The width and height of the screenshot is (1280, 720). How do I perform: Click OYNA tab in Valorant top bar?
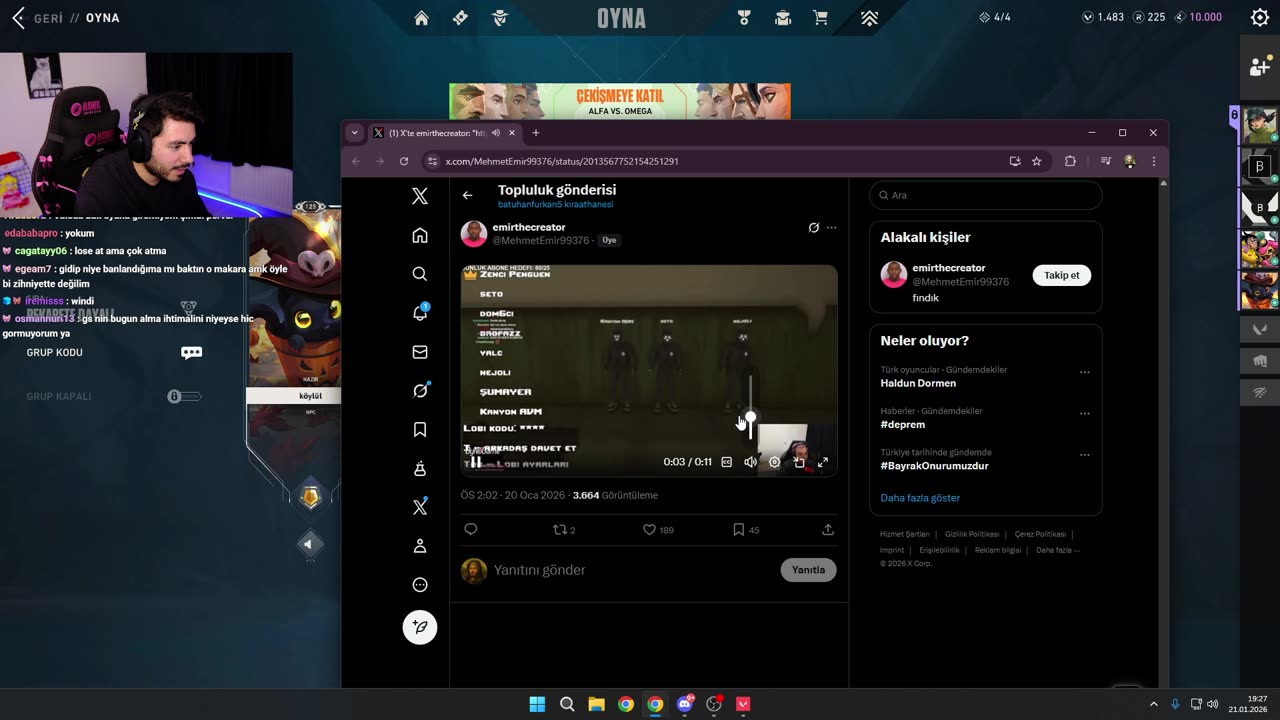[621, 18]
